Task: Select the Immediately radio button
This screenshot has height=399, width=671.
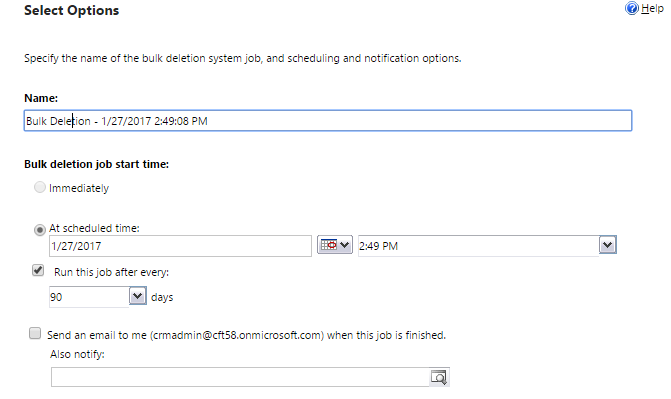Action: pyautogui.click(x=40, y=187)
